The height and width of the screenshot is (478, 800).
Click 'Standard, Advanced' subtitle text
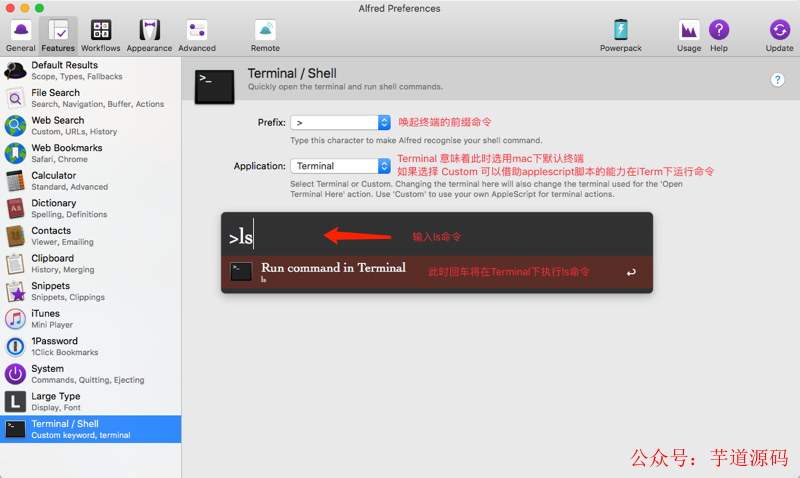pyautogui.click(x=69, y=187)
